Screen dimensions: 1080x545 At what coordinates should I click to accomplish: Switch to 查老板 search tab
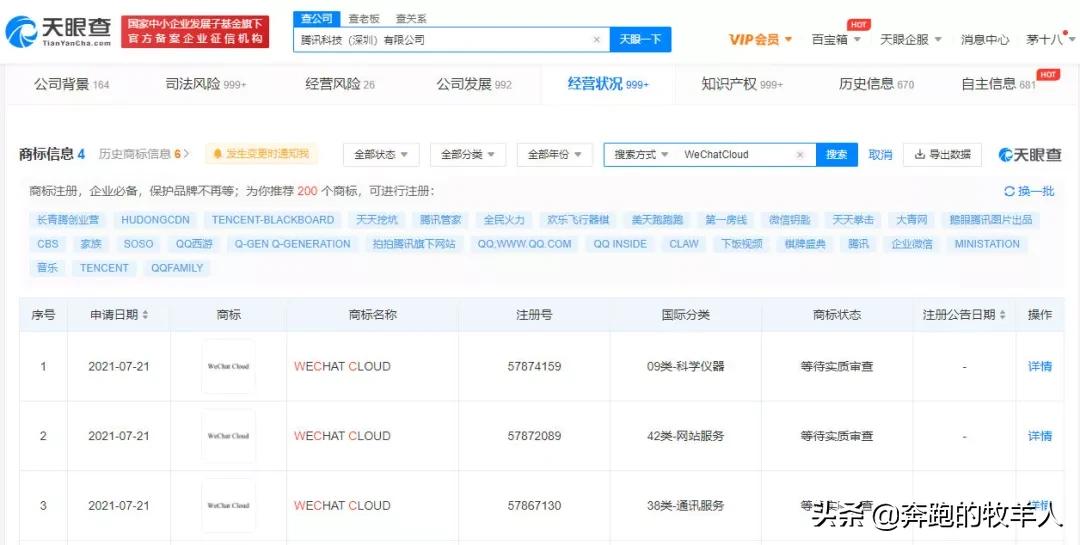pyautogui.click(x=363, y=19)
